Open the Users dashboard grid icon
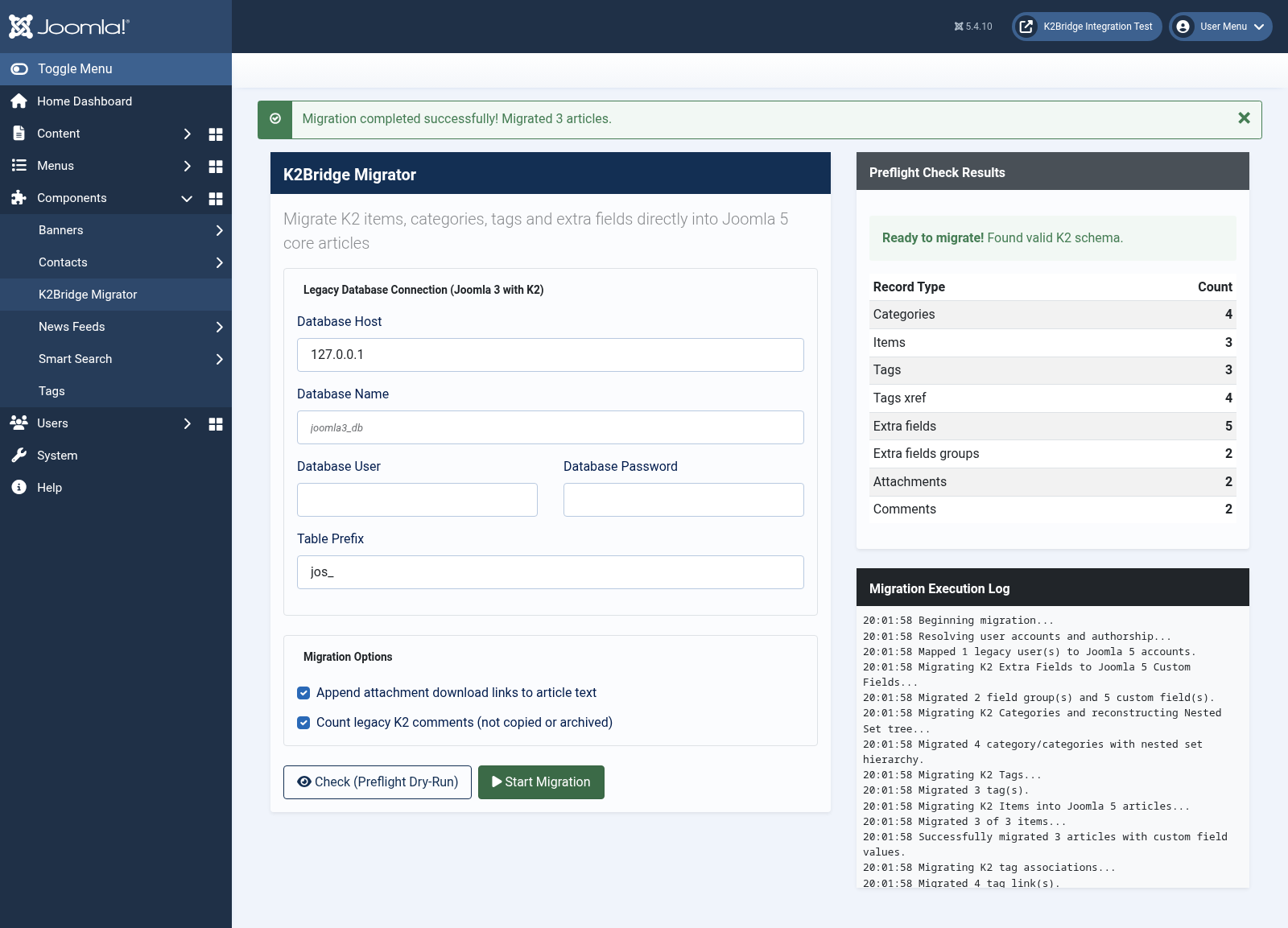 (x=216, y=424)
